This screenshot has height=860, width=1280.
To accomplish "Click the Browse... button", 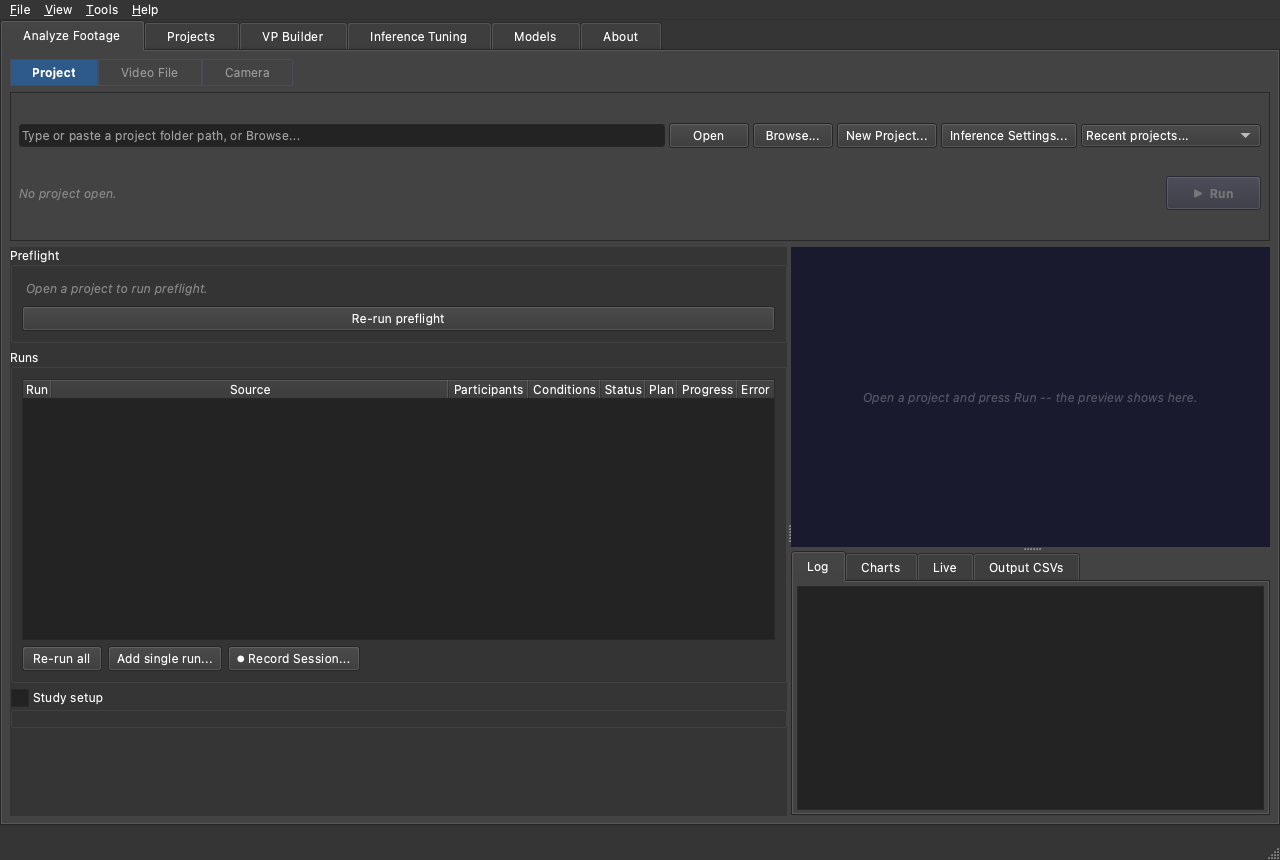I will click(x=792, y=135).
